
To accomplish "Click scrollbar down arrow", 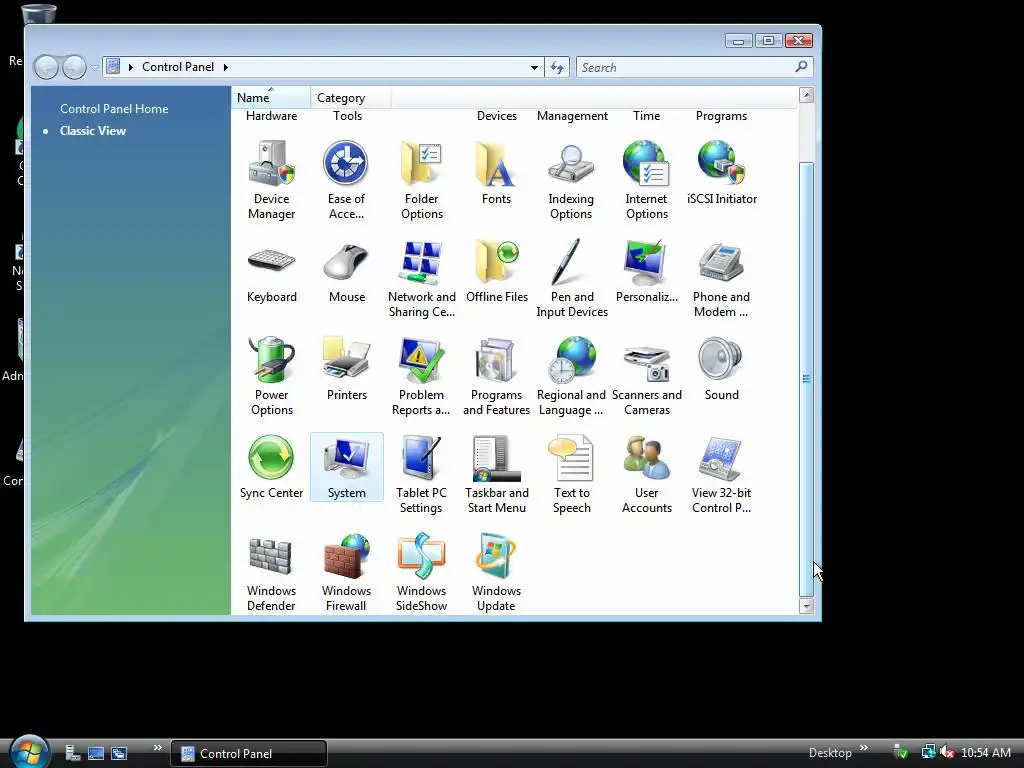I will pyautogui.click(x=807, y=606).
